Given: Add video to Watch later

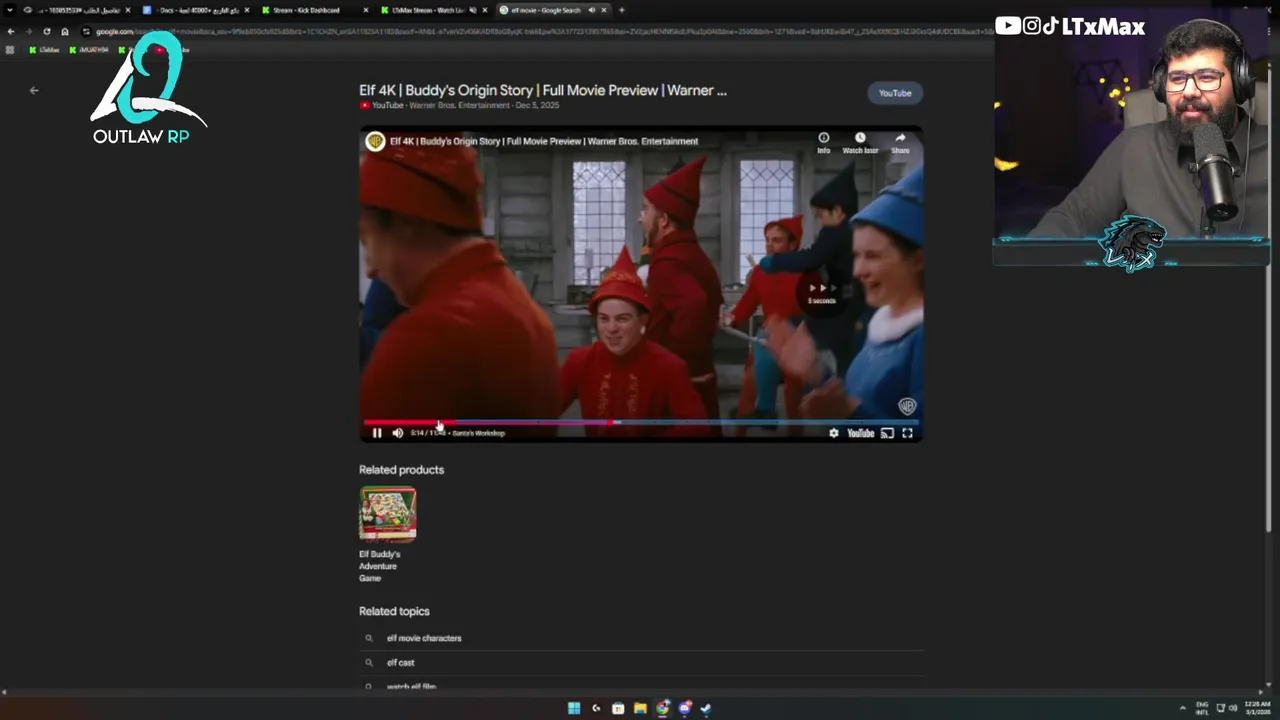Looking at the screenshot, I should pyautogui.click(x=860, y=142).
